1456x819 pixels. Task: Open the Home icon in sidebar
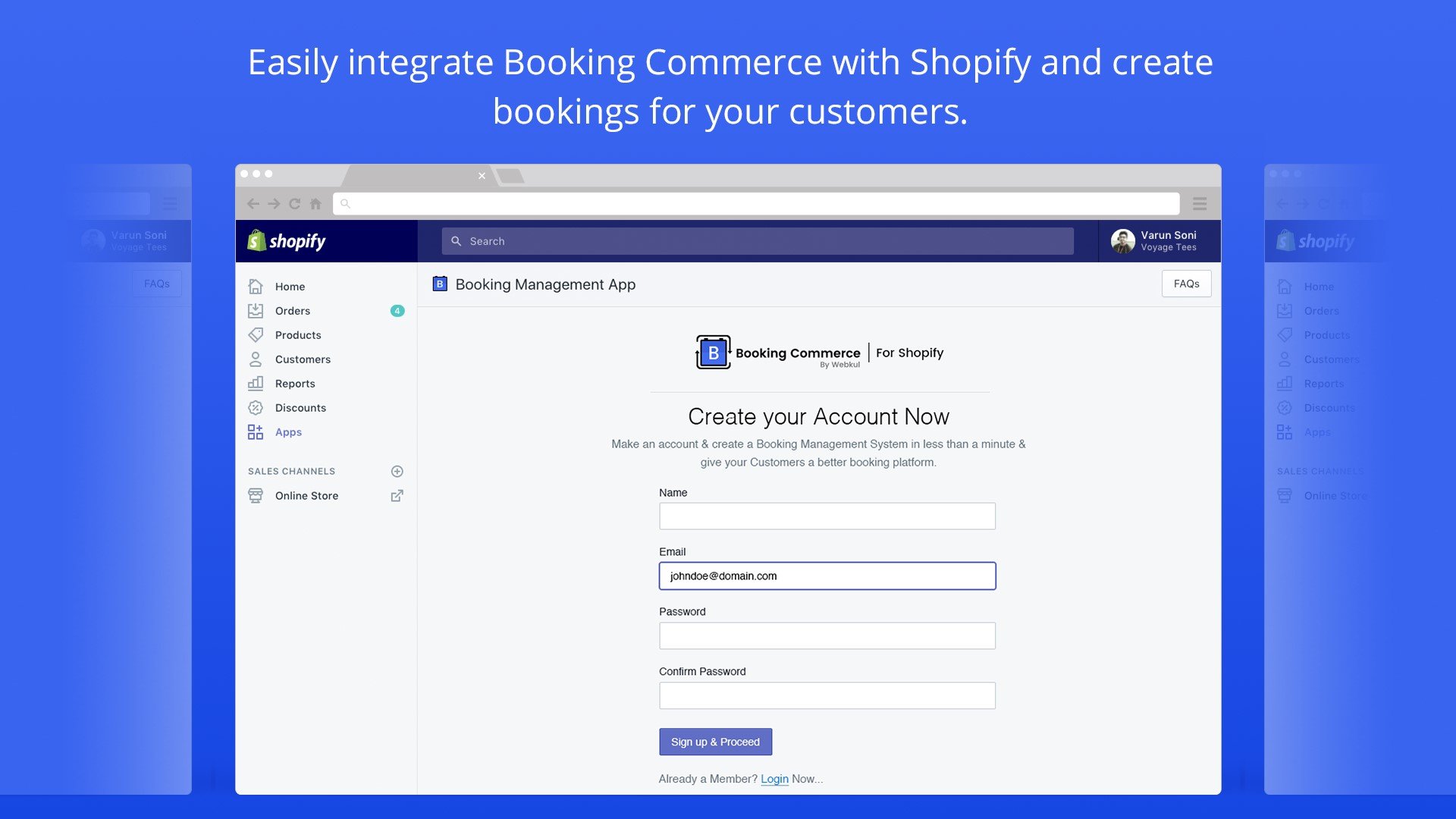[256, 287]
